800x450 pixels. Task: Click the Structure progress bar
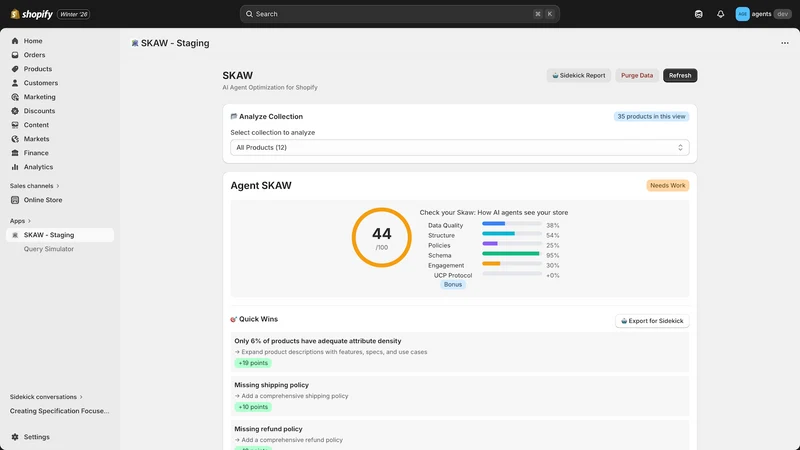[x=512, y=234]
